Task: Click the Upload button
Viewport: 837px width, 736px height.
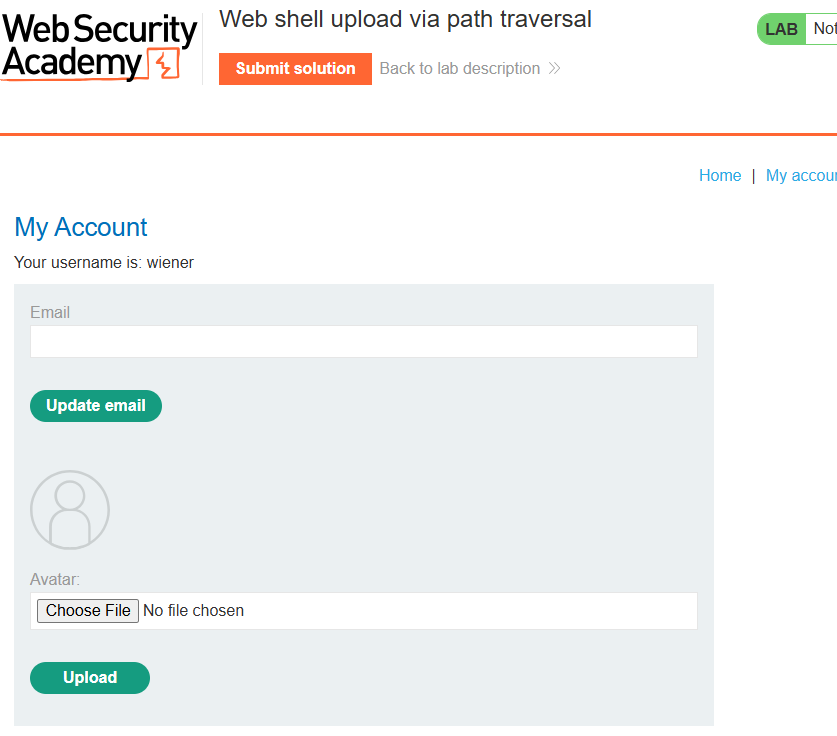Action: coord(90,678)
